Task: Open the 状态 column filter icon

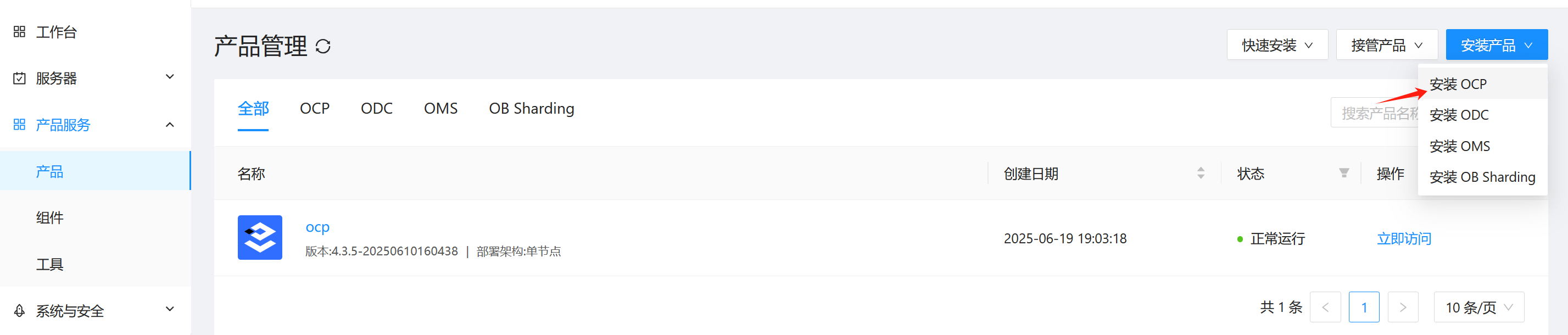Action: 1343,174
